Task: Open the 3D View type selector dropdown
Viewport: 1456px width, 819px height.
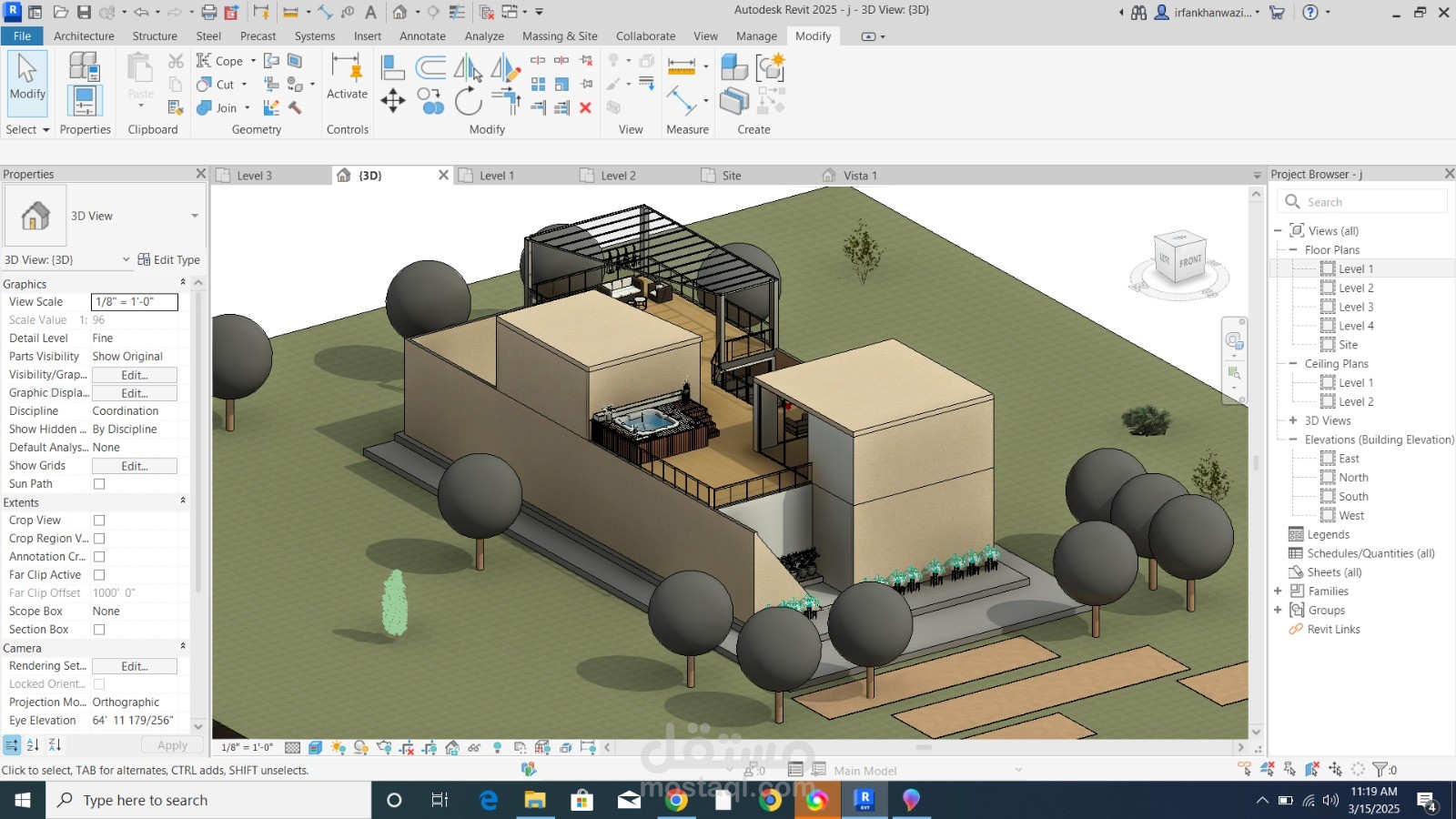Action: (x=194, y=216)
